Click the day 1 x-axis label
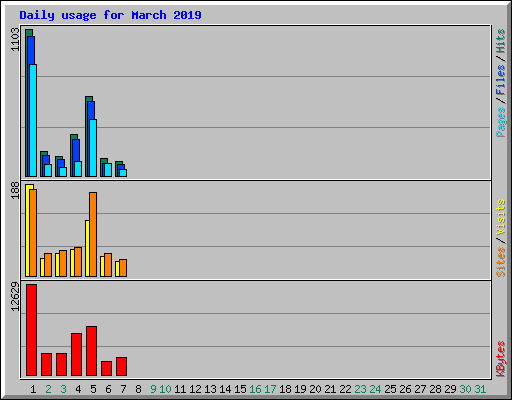This screenshot has height=400, width=512. coord(33,389)
